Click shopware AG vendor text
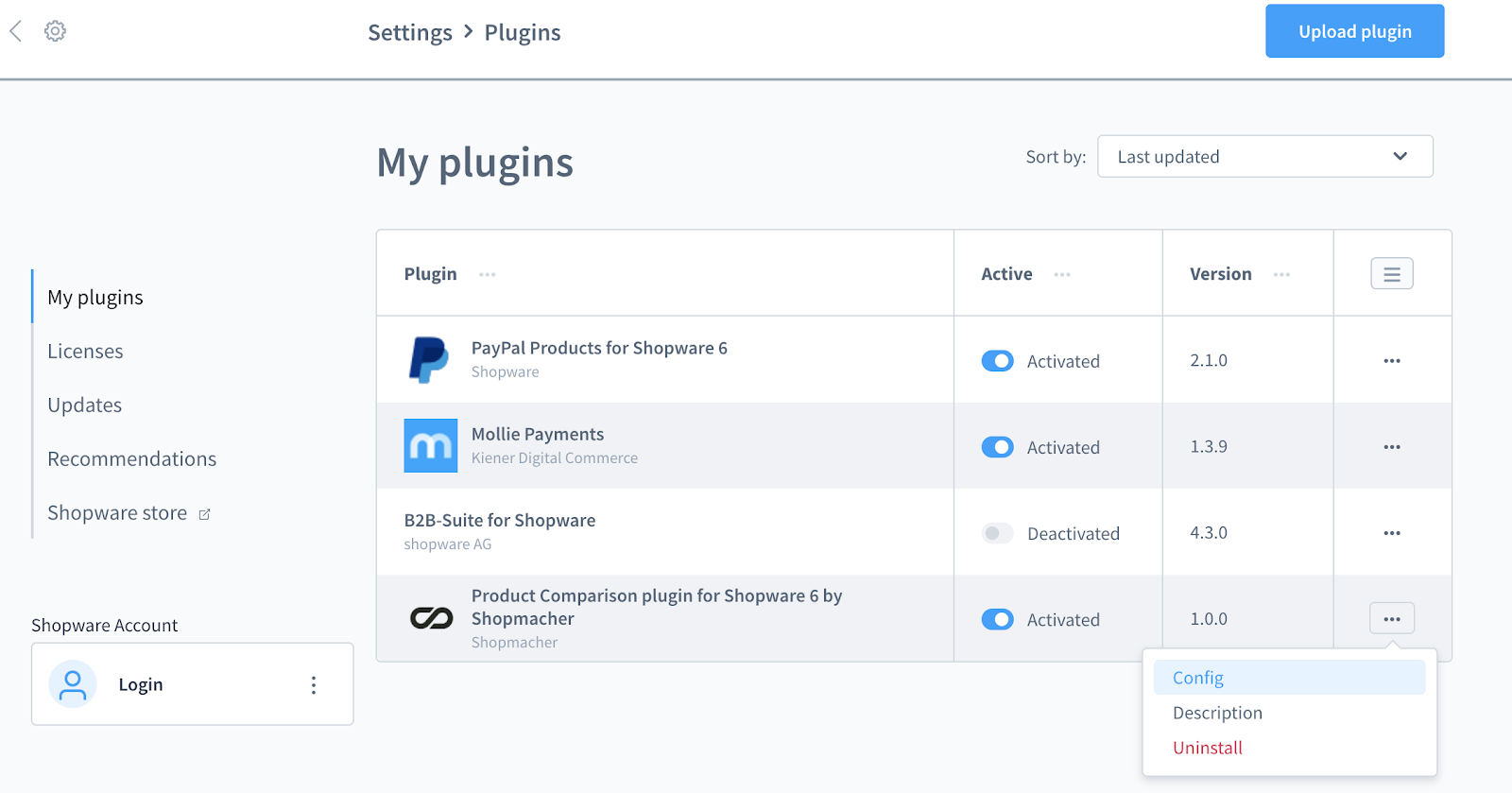The image size is (1512, 793). tap(448, 544)
